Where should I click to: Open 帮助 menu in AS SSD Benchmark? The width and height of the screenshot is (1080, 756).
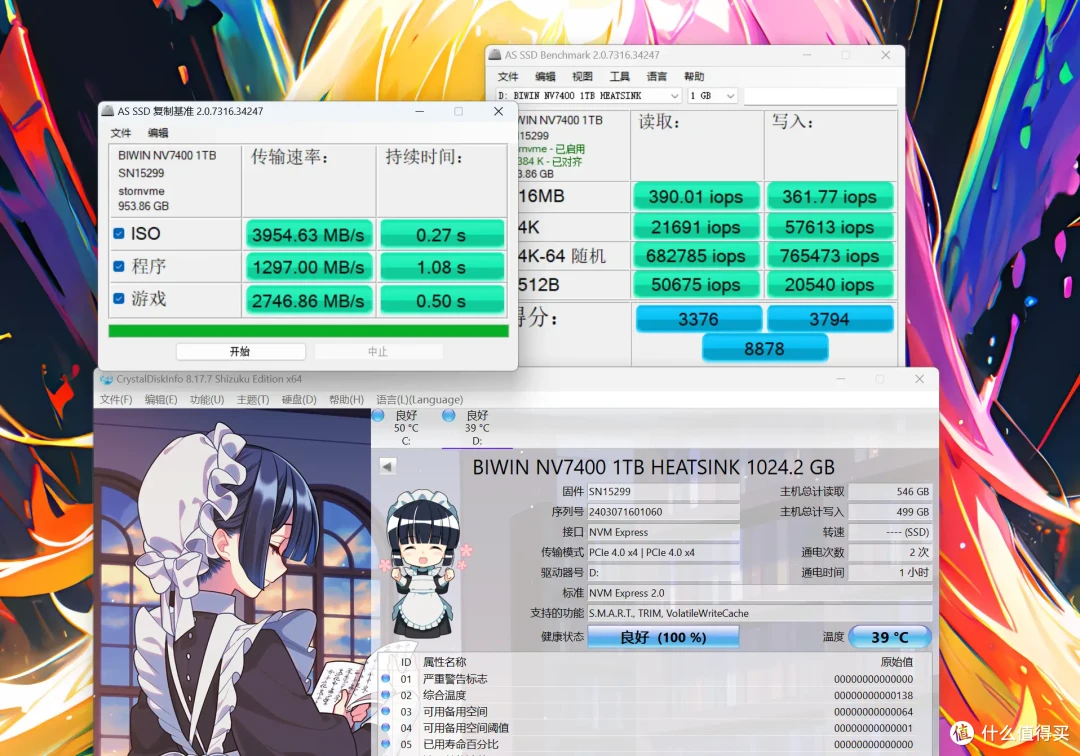[x=694, y=76]
